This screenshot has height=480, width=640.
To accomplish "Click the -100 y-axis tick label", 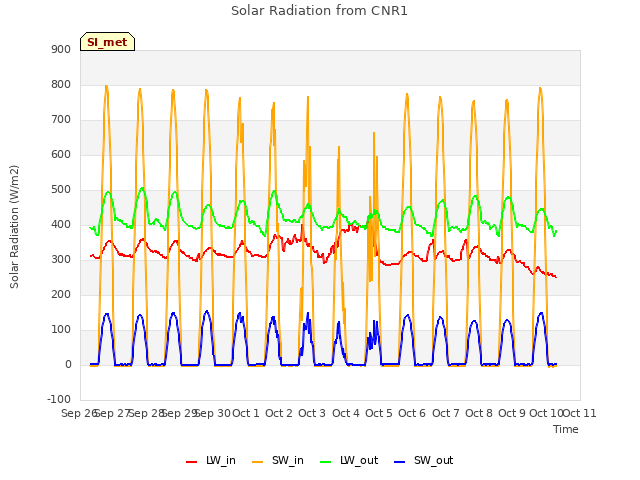I will point(59,400).
